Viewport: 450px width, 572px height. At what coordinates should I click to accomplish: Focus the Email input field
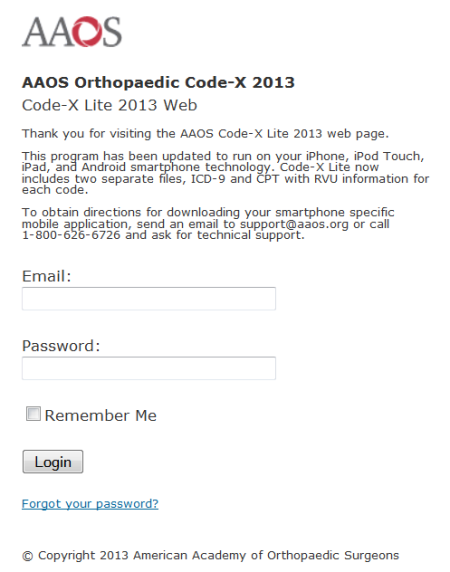(149, 299)
